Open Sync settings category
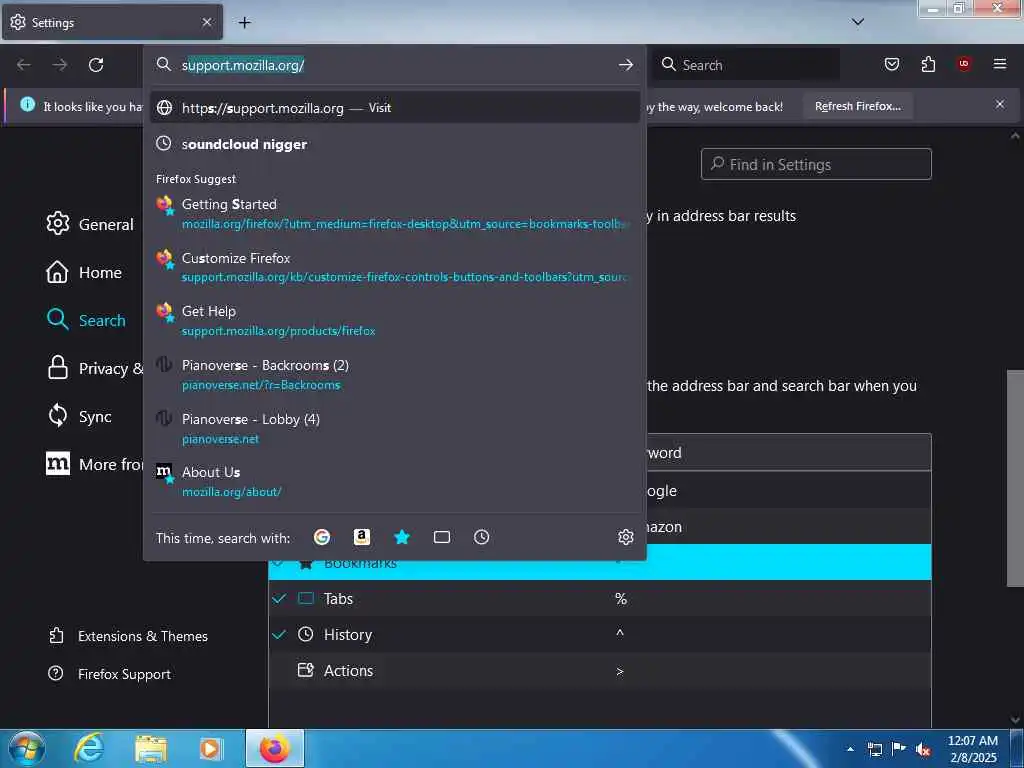This screenshot has height=768, width=1024. (79, 416)
